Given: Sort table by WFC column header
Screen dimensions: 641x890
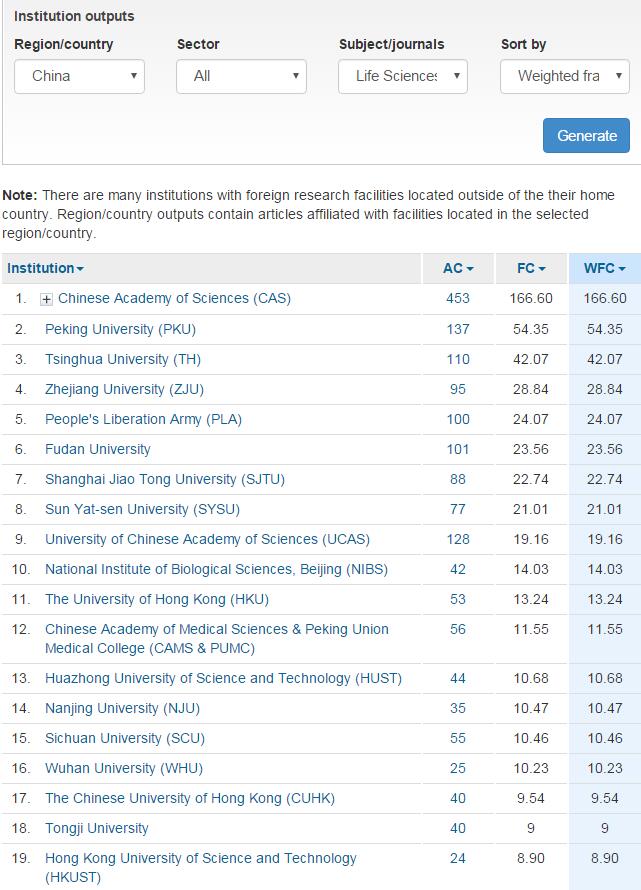Looking at the screenshot, I should point(604,268).
